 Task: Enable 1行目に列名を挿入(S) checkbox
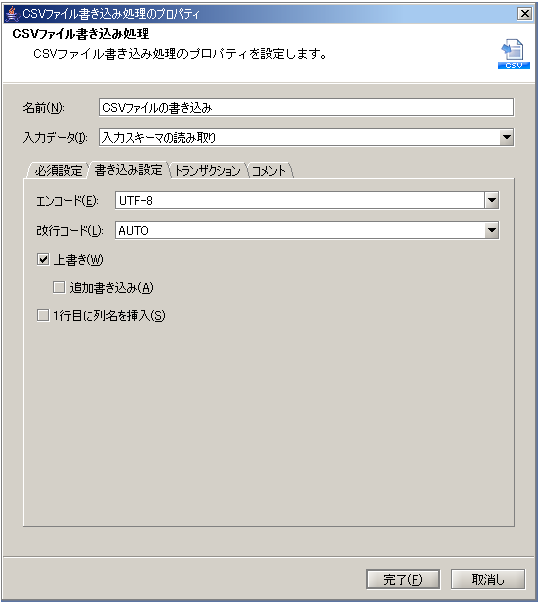pos(43,315)
